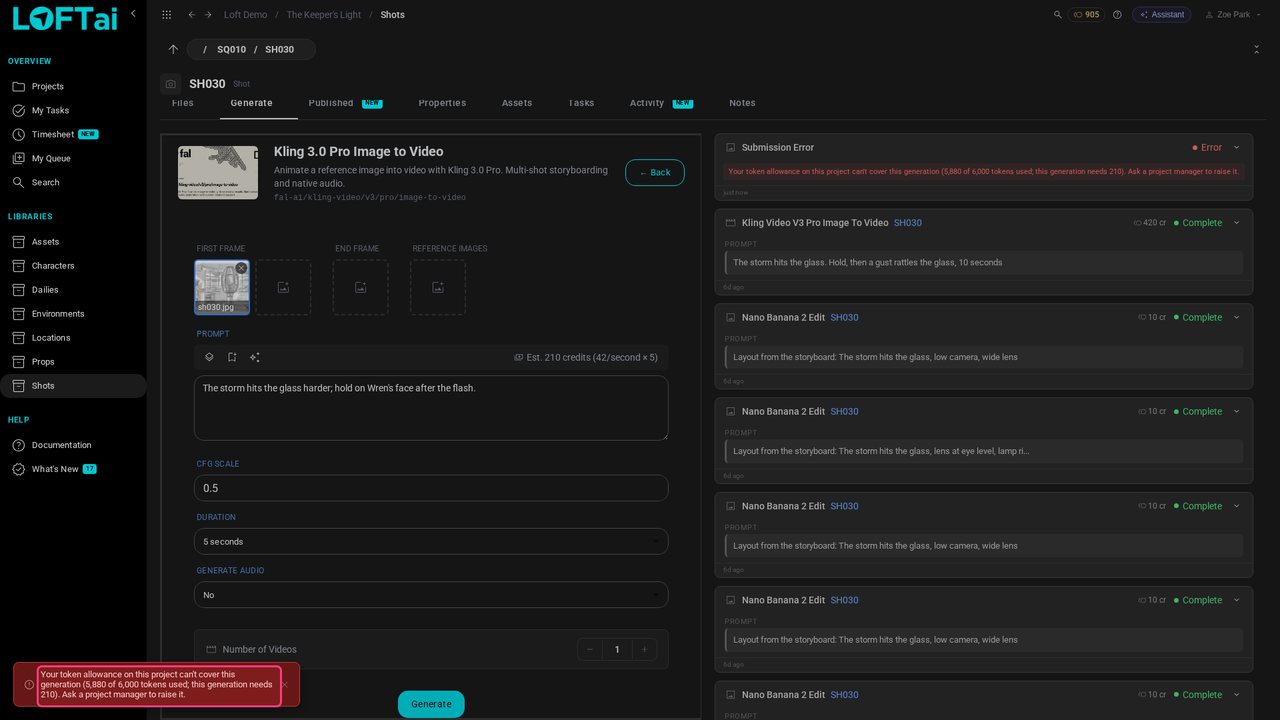
Task: Go forward with the right arrow icon
Action: [208, 15]
